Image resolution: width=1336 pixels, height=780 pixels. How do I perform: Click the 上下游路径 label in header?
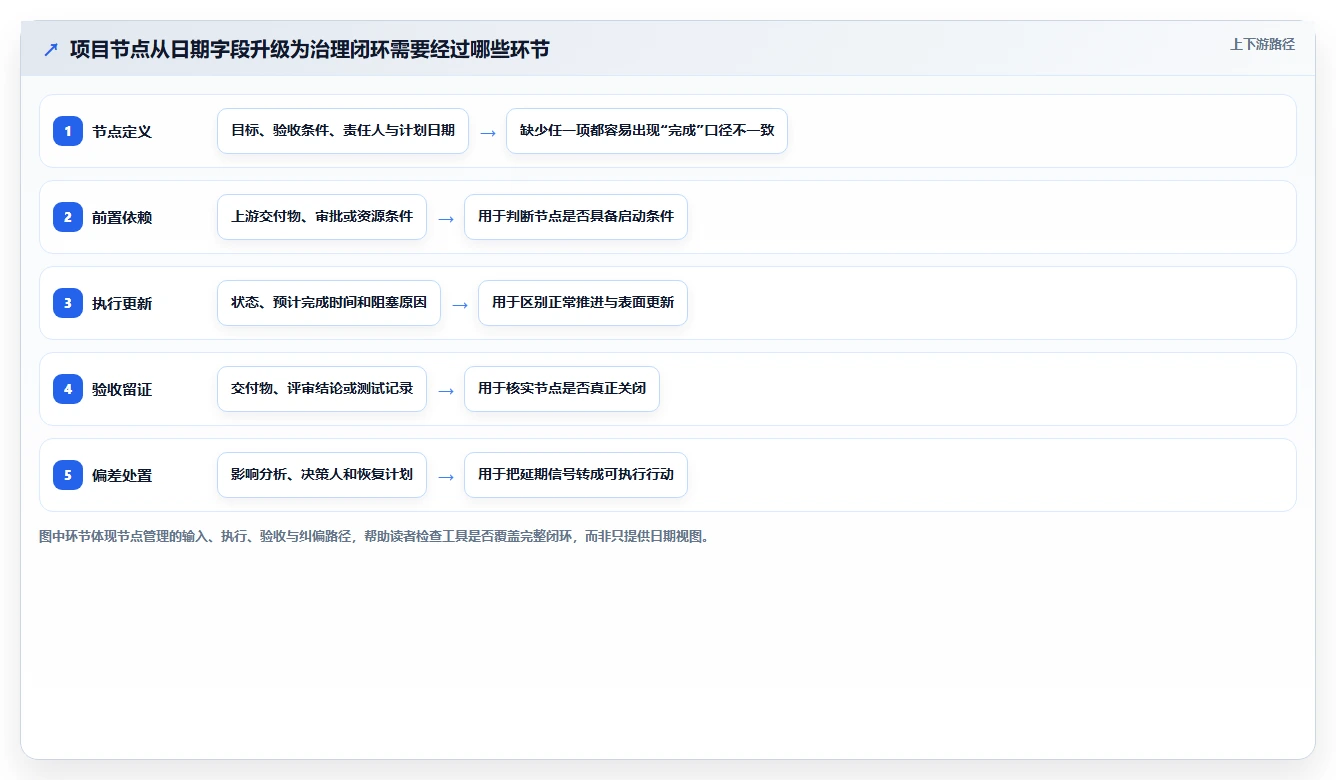click(x=1262, y=44)
